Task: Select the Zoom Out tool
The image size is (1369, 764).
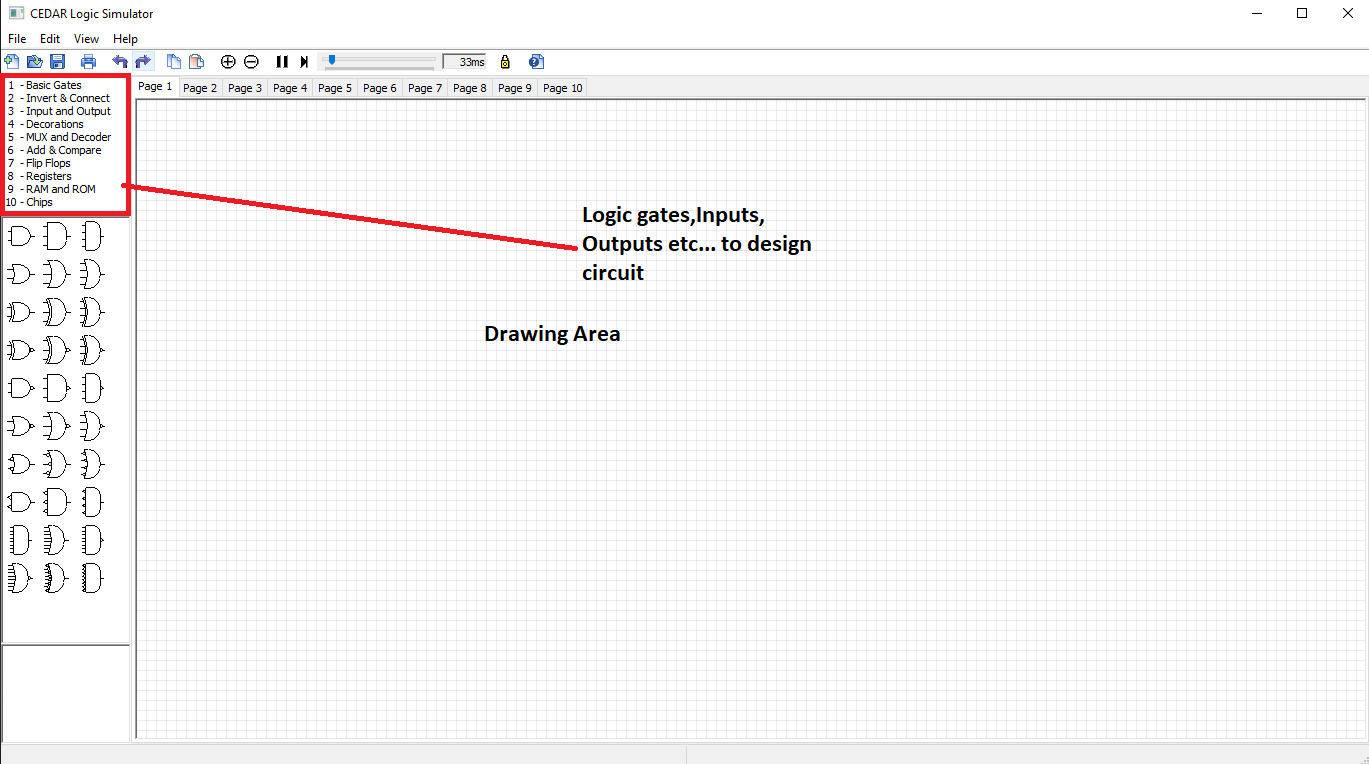Action: tap(251, 61)
